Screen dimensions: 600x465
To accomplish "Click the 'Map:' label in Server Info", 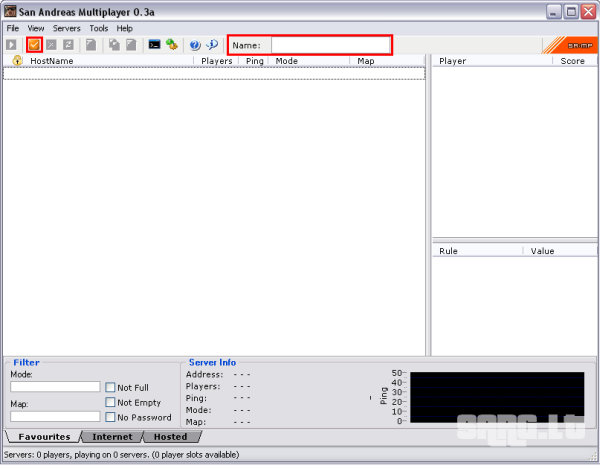I will coord(196,422).
